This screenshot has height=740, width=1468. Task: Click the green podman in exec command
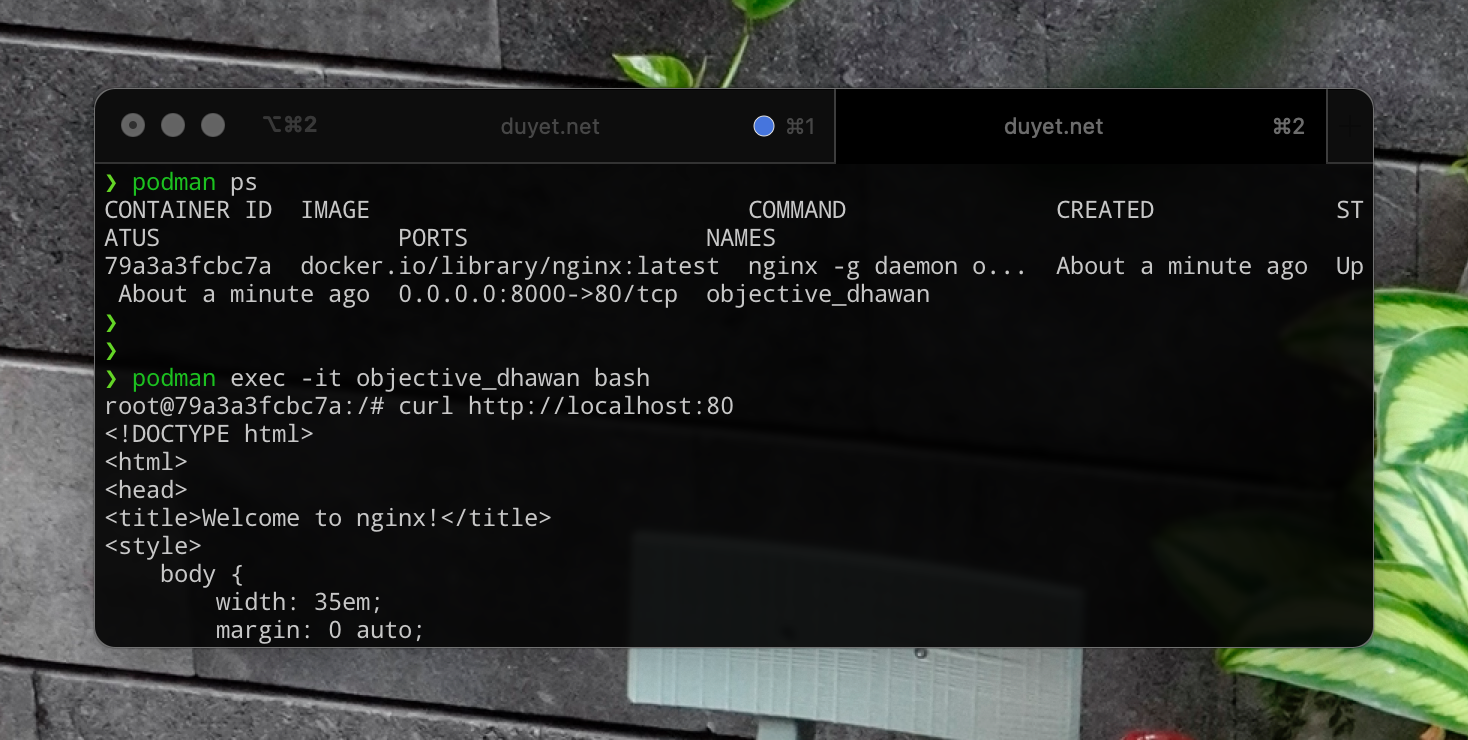pyautogui.click(x=174, y=378)
